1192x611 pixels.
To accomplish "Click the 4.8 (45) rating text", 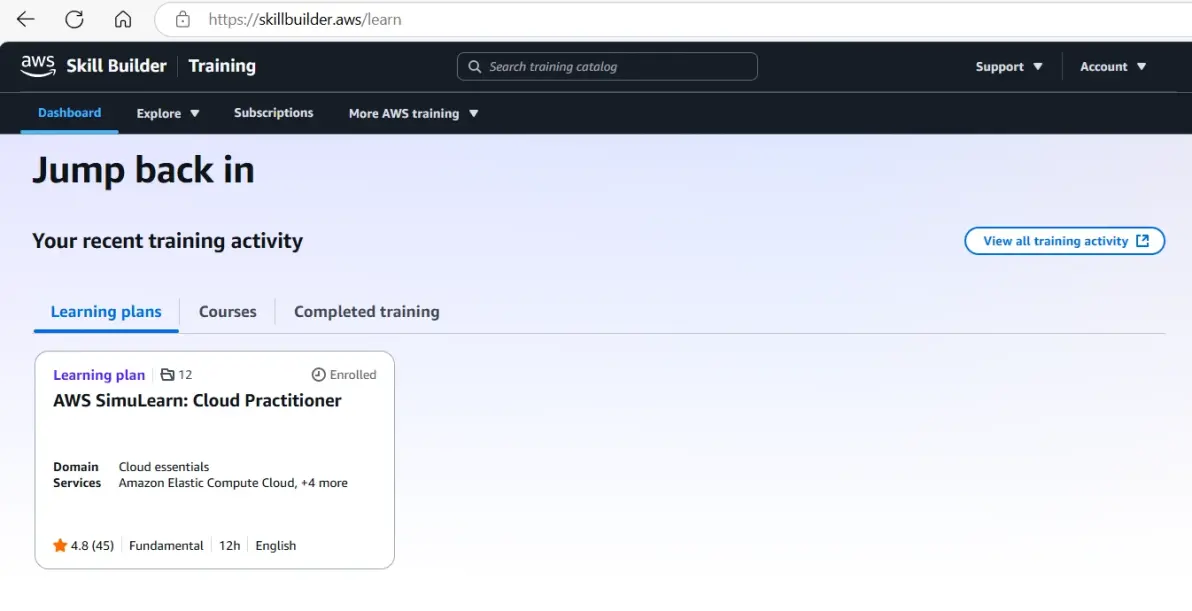I will 92,545.
